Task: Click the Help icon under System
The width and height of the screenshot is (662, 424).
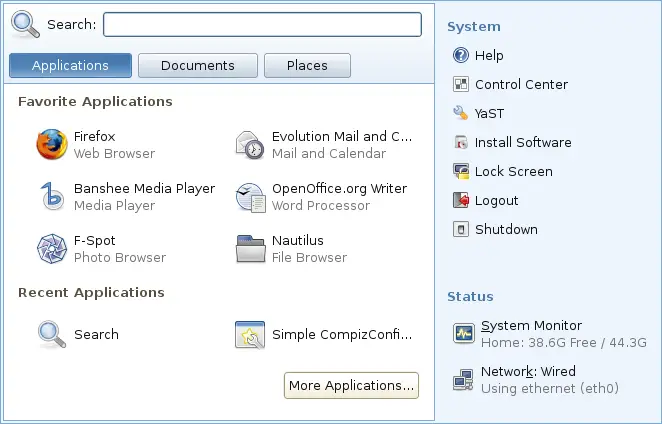Action: pyautogui.click(x=461, y=56)
